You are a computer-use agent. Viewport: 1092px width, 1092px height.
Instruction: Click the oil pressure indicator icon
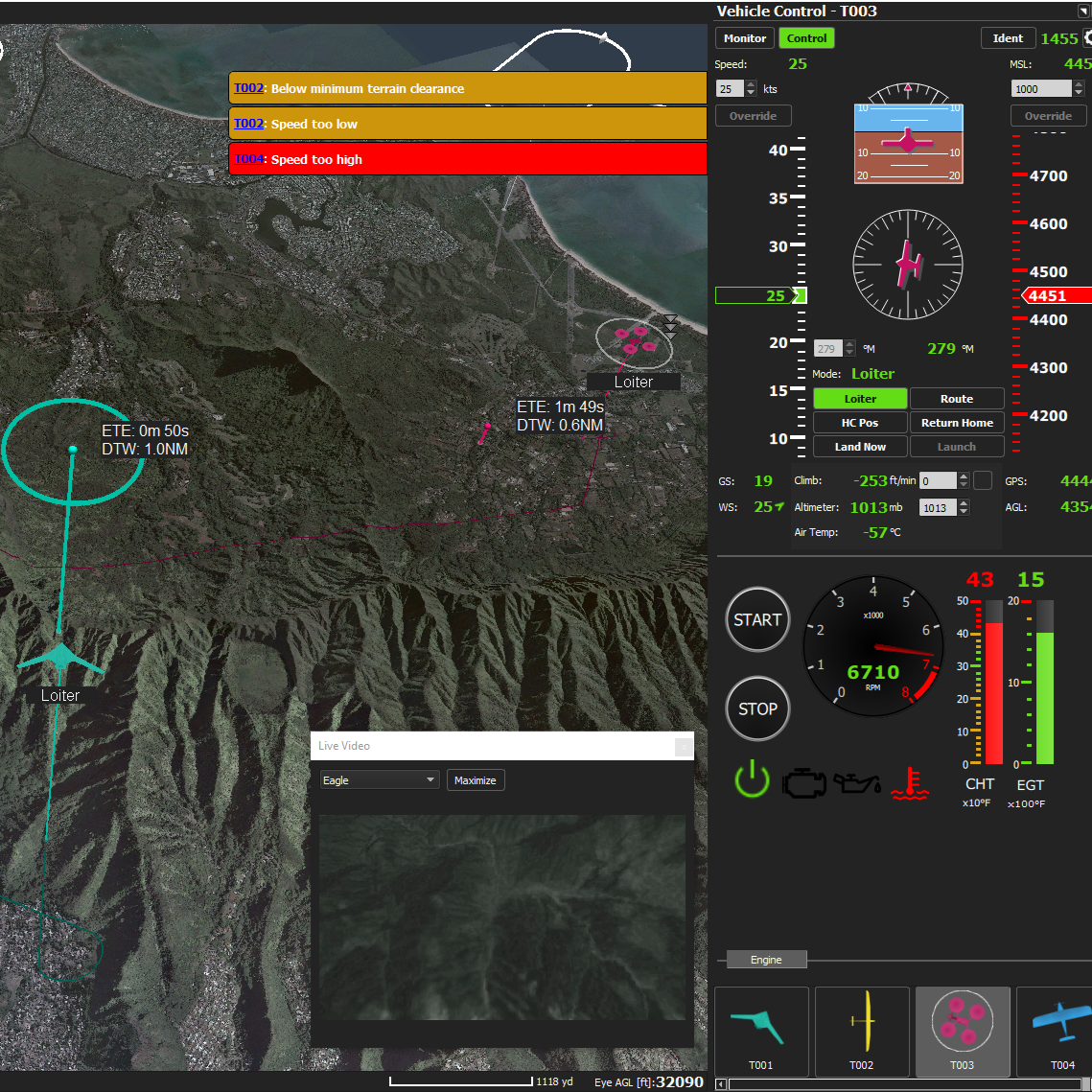(x=857, y=783)
